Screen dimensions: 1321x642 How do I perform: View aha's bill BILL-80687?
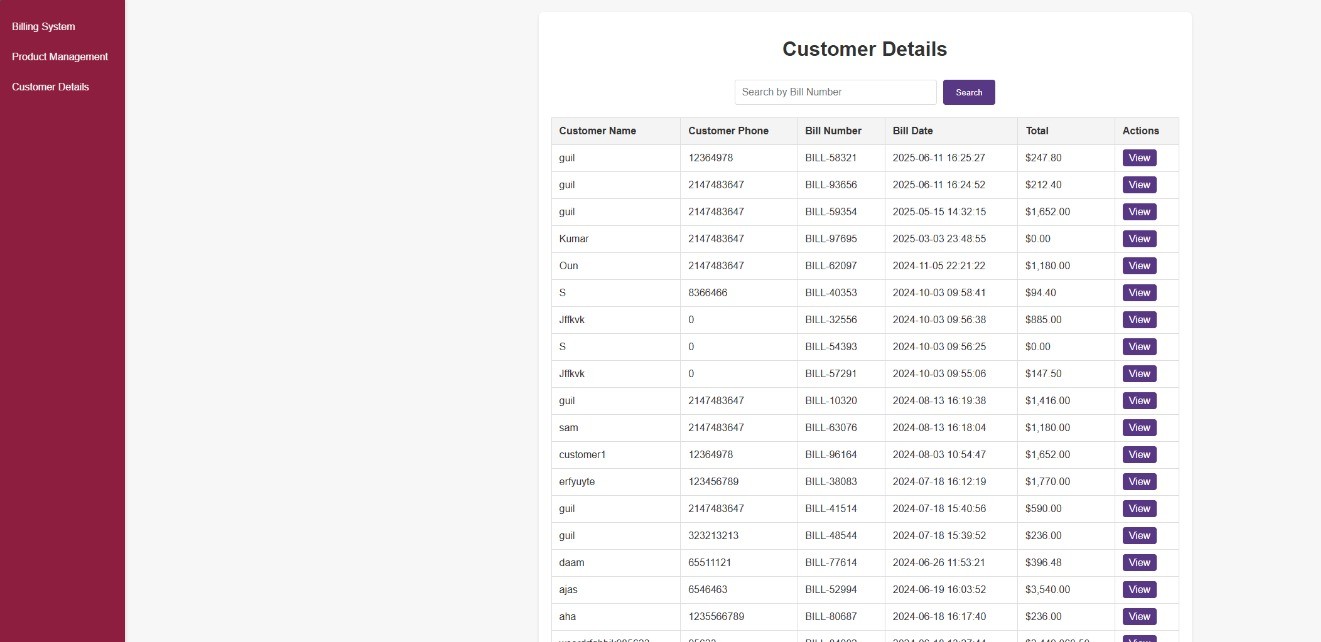[x=1139, y=616]
